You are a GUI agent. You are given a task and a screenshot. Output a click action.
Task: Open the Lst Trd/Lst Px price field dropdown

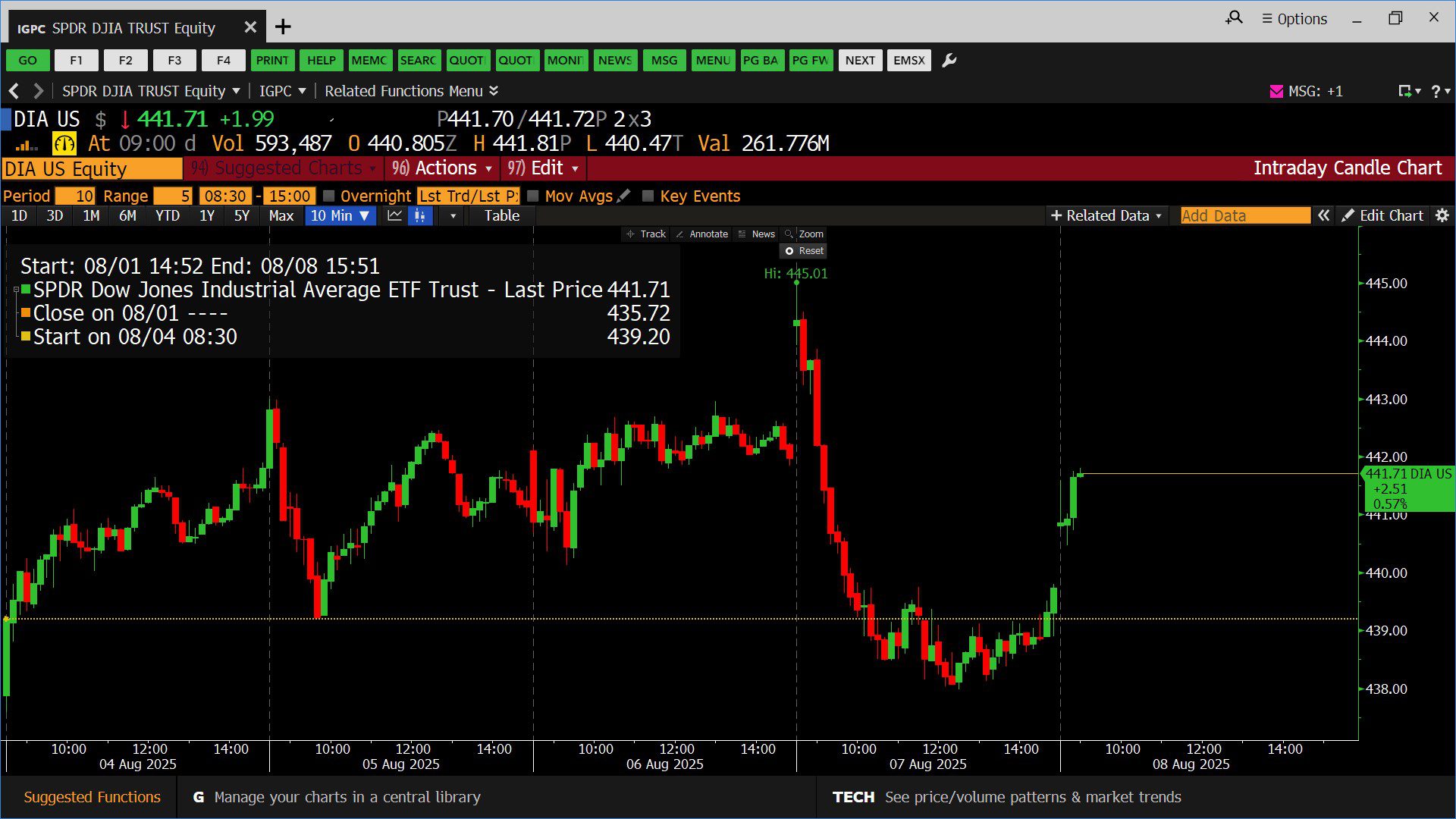pyautogui.click(x=469, y=196)
